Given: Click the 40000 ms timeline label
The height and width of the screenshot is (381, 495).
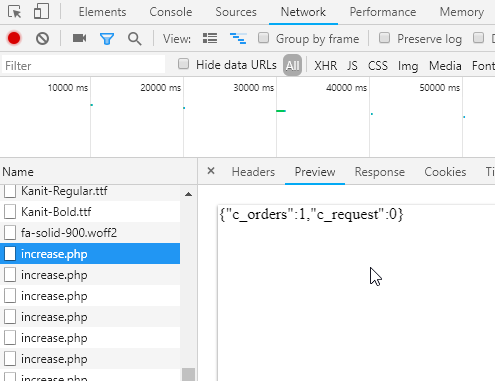Looking at the screenshot, I should point(346,88).
